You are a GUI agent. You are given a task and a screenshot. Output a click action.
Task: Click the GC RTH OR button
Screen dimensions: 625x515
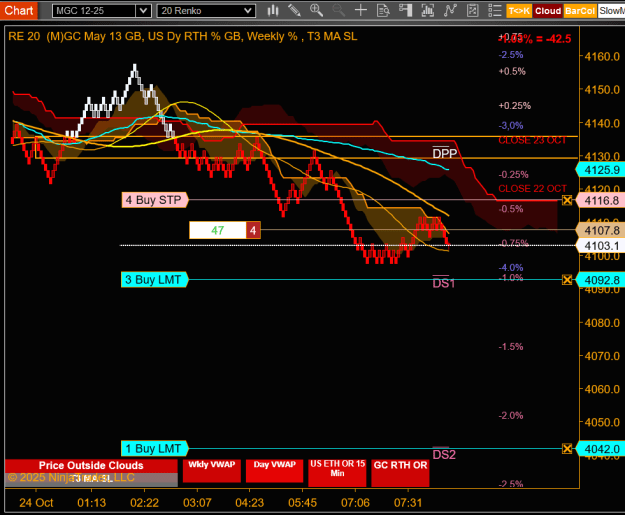point(400,473)
